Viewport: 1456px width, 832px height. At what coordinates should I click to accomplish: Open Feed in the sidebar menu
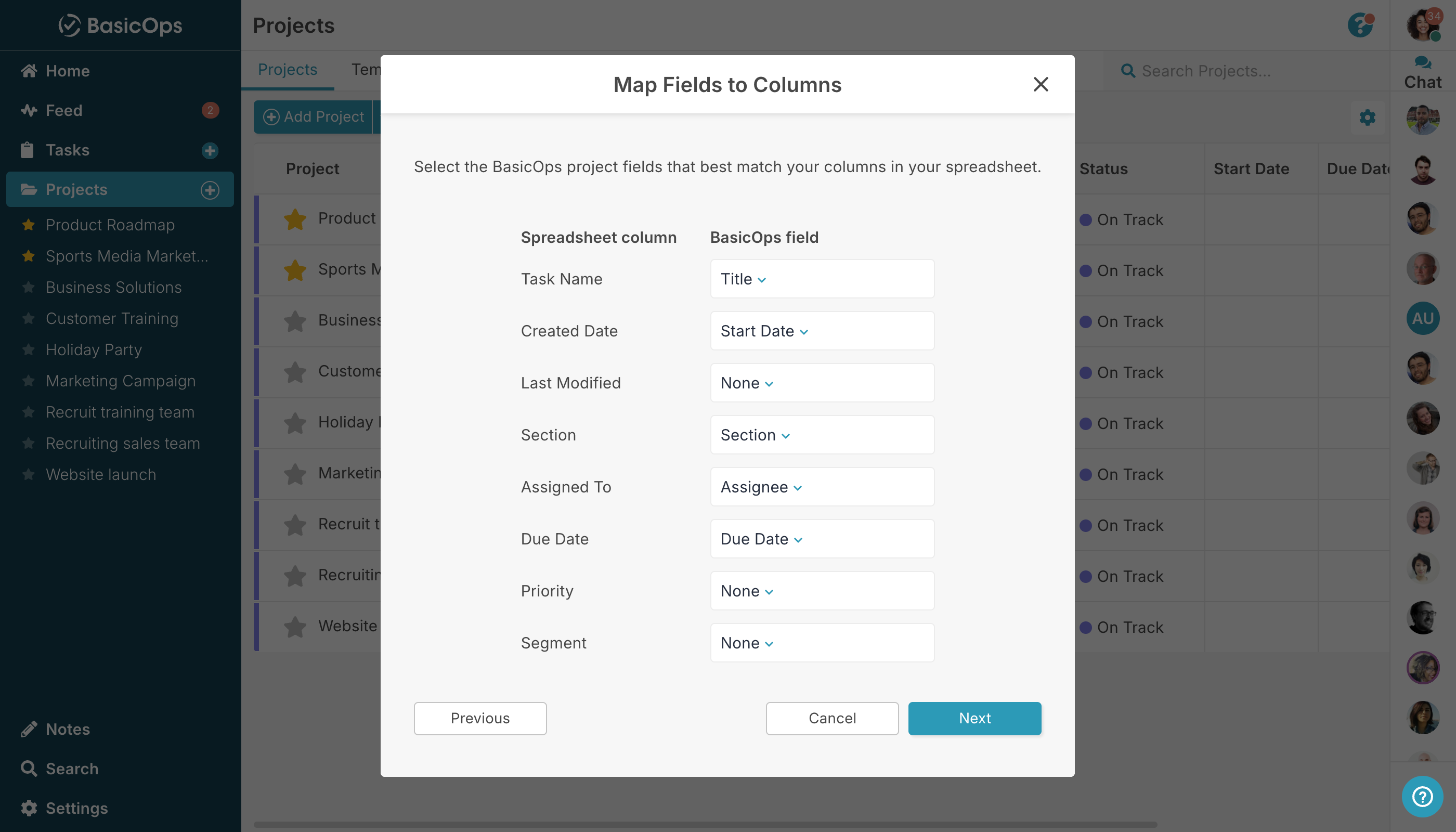64,110
